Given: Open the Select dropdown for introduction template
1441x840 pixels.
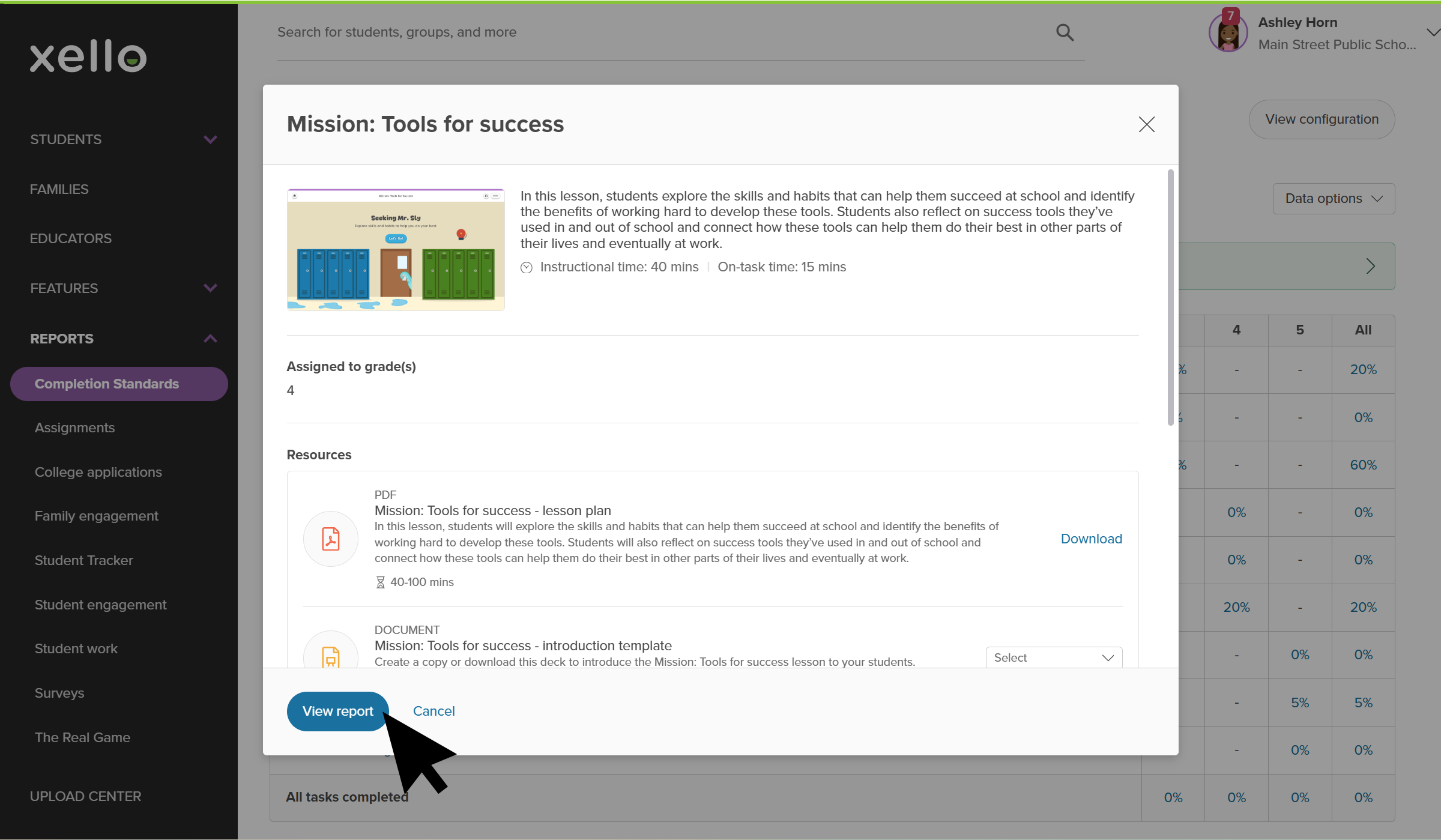Looking at the screenshot, I should pyautogui.click(x=1054, y=657).
